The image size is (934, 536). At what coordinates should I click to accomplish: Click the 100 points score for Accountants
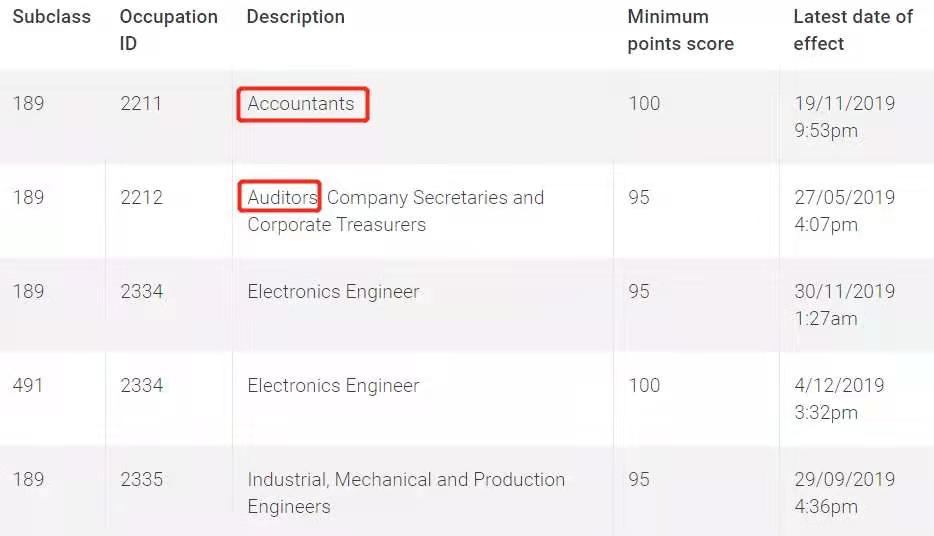point(645,104)
